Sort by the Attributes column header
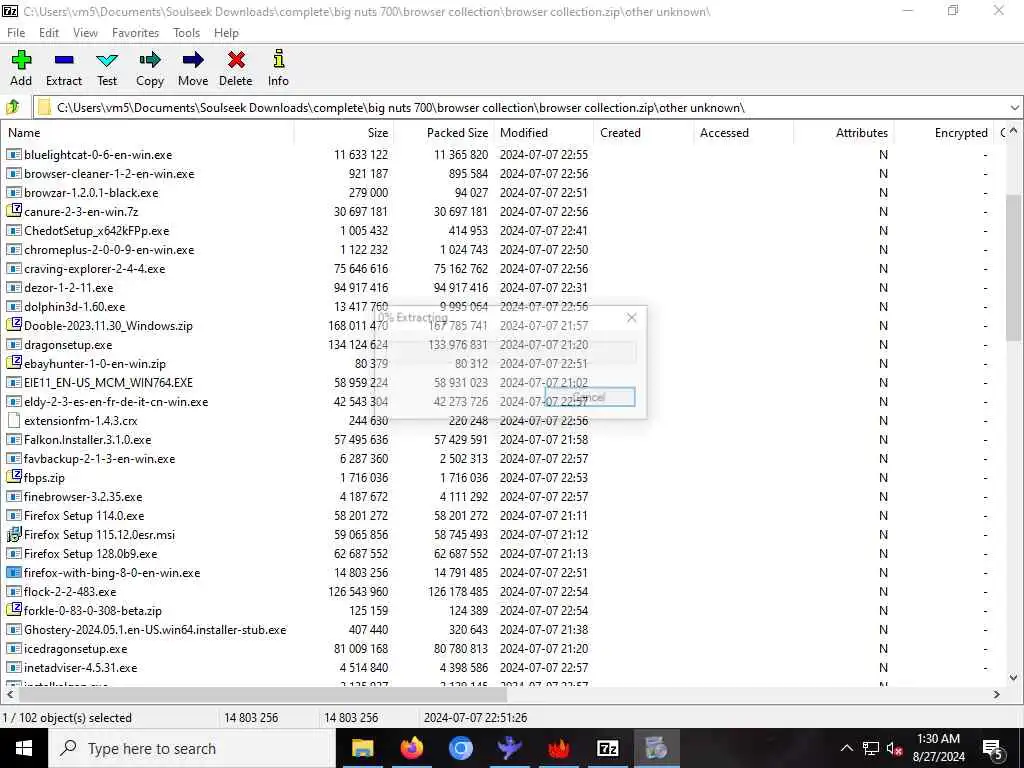 [x=843, y=133]
